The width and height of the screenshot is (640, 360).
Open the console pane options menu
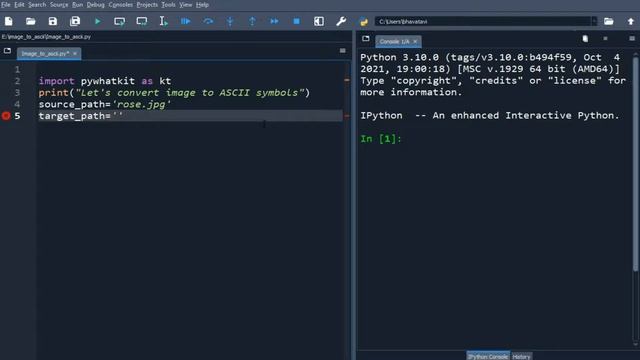[632, 38]
